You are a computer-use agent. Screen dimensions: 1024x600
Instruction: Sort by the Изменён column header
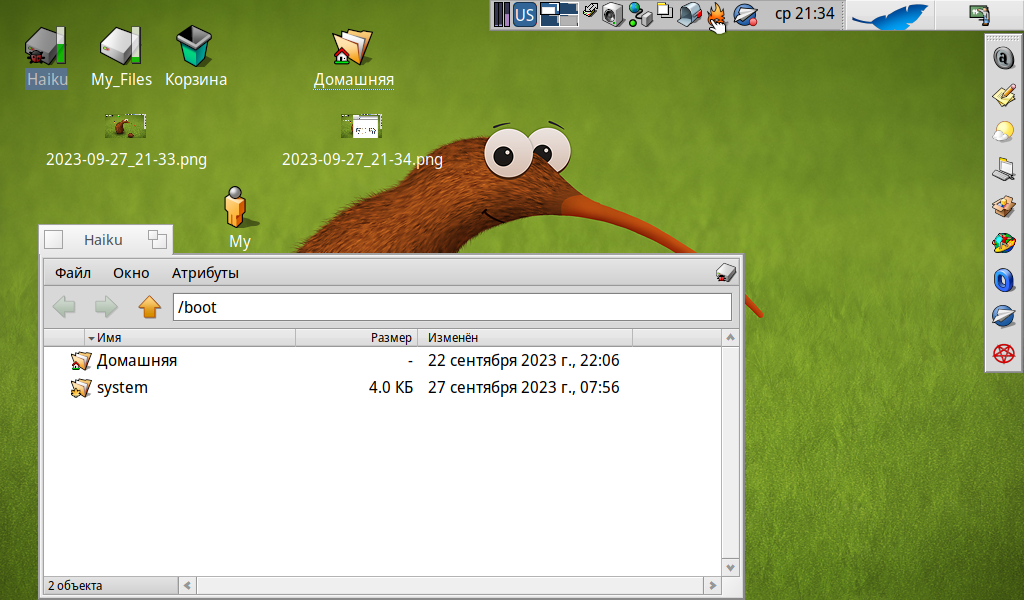(x=525, y=338)
